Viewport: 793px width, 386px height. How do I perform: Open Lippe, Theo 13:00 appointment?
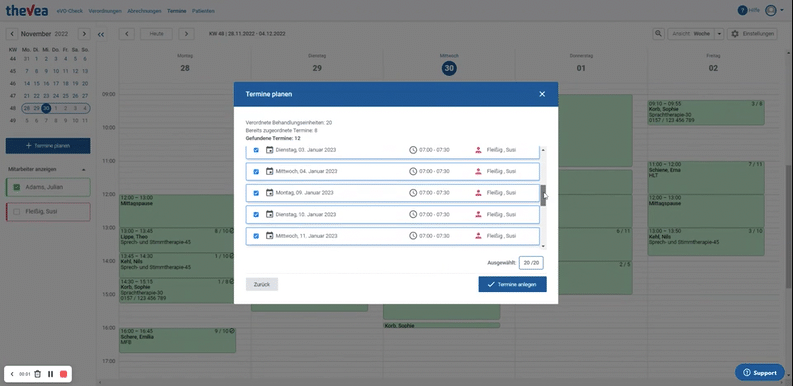point(176,240)
